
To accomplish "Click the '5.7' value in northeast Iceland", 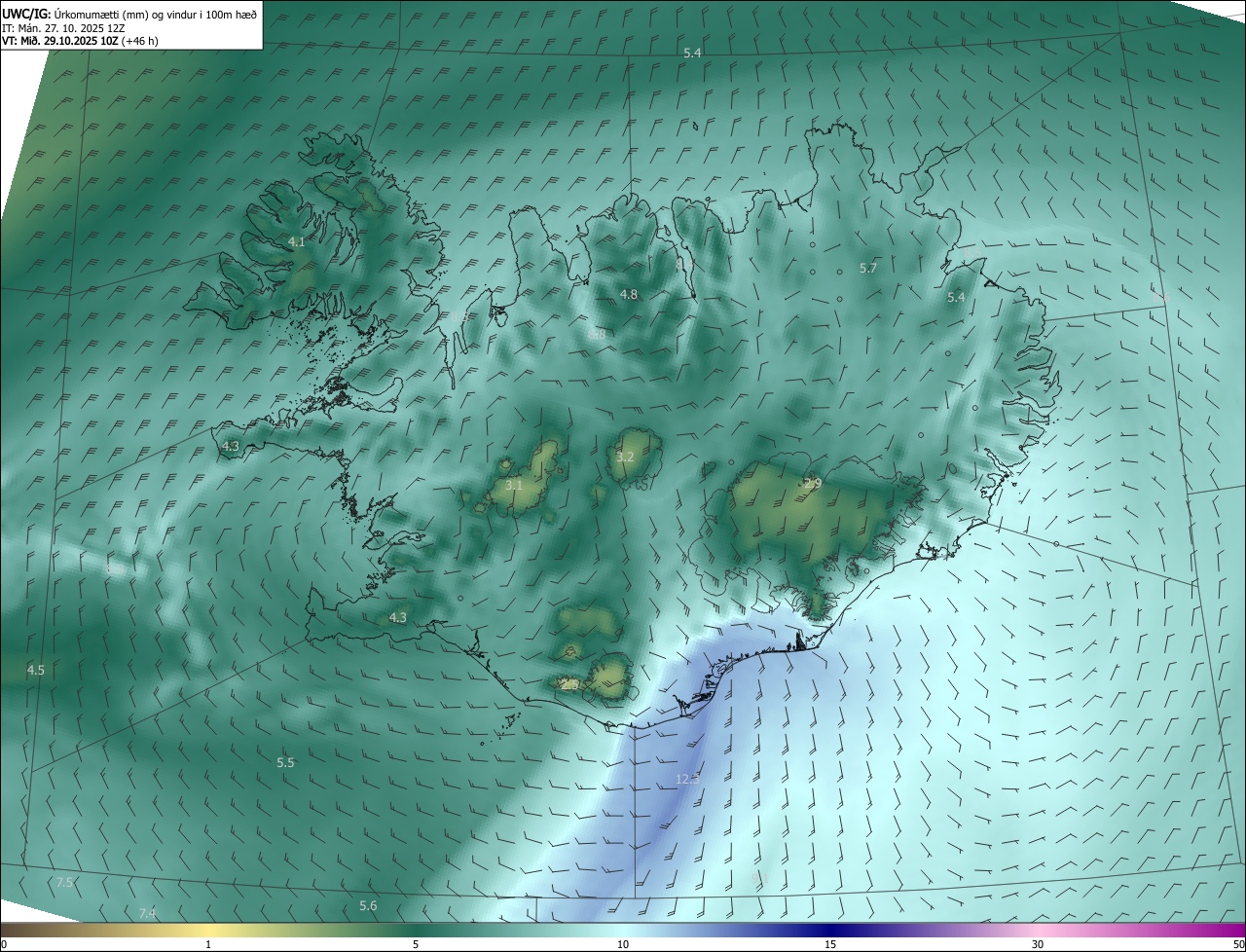I will 868,268.
